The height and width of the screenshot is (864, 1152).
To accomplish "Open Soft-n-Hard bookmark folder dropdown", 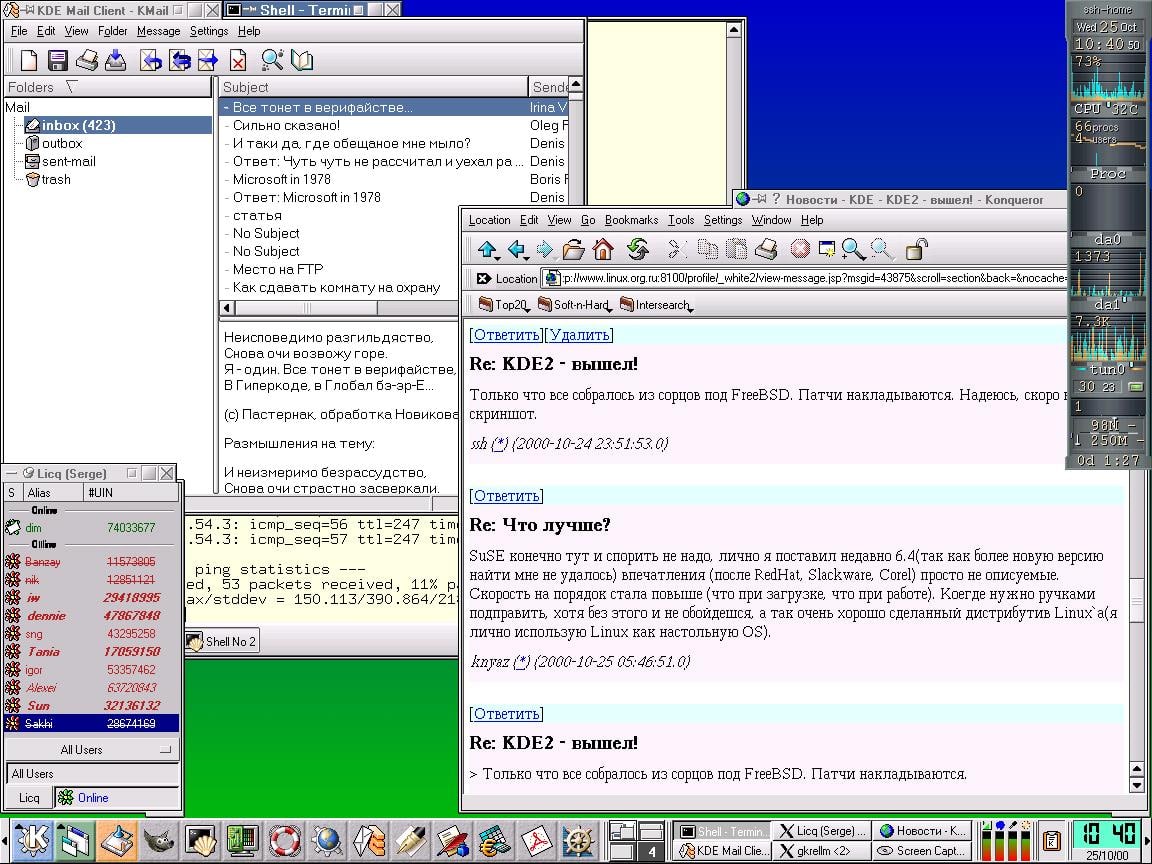I will pyautogui.click(x=575, y=305).
